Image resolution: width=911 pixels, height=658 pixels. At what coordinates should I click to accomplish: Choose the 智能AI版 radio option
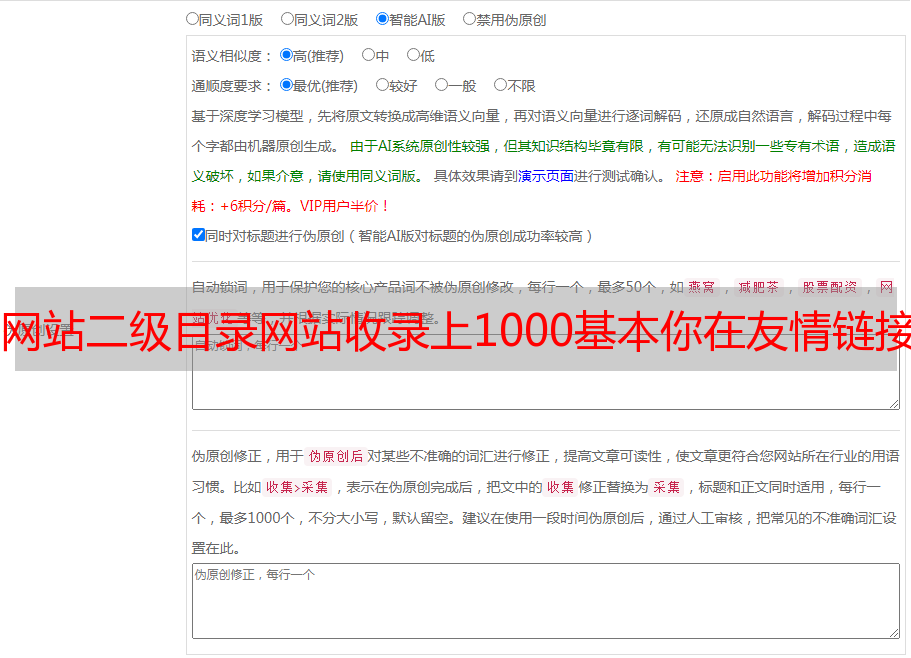click(x=382, y=19)
